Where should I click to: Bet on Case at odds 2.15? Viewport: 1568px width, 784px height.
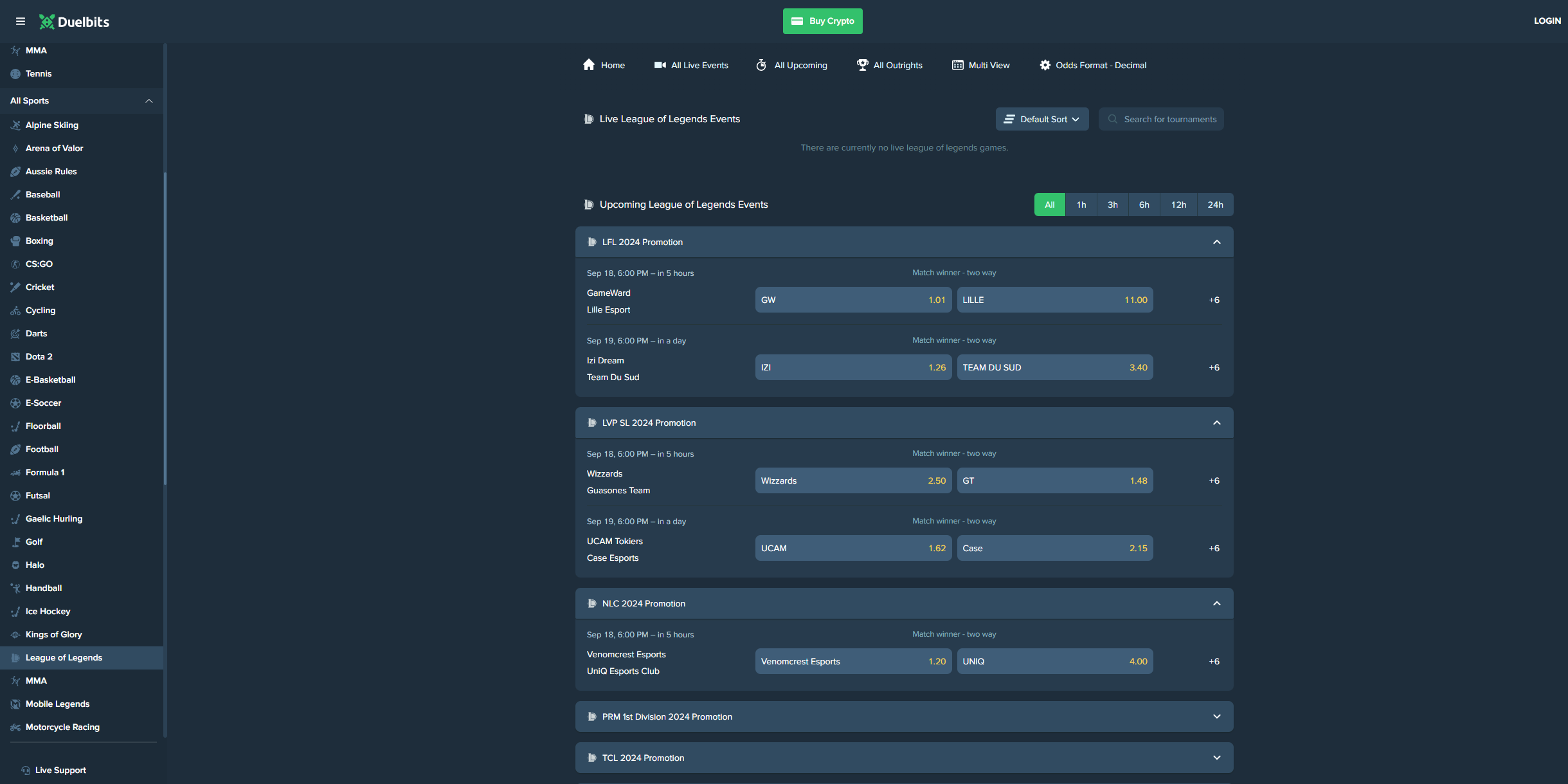(1055, 548)
